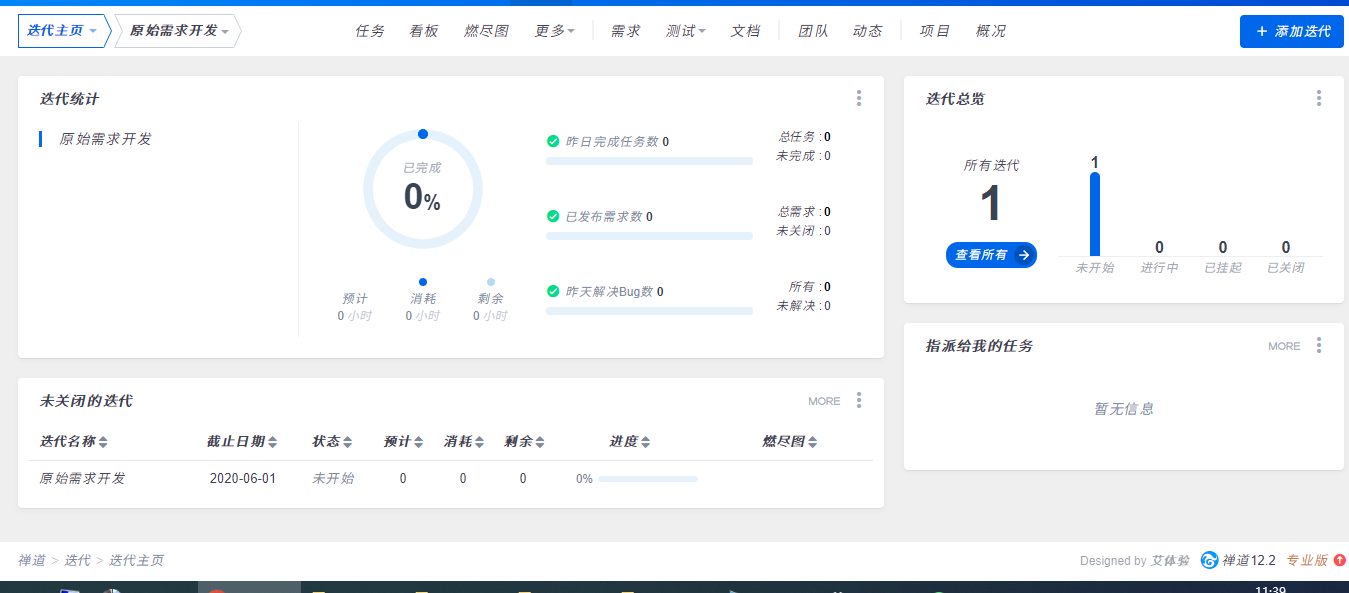
Task: Select 原始需求开发 in 迭代统计 list
Action: tap(106, 139)
